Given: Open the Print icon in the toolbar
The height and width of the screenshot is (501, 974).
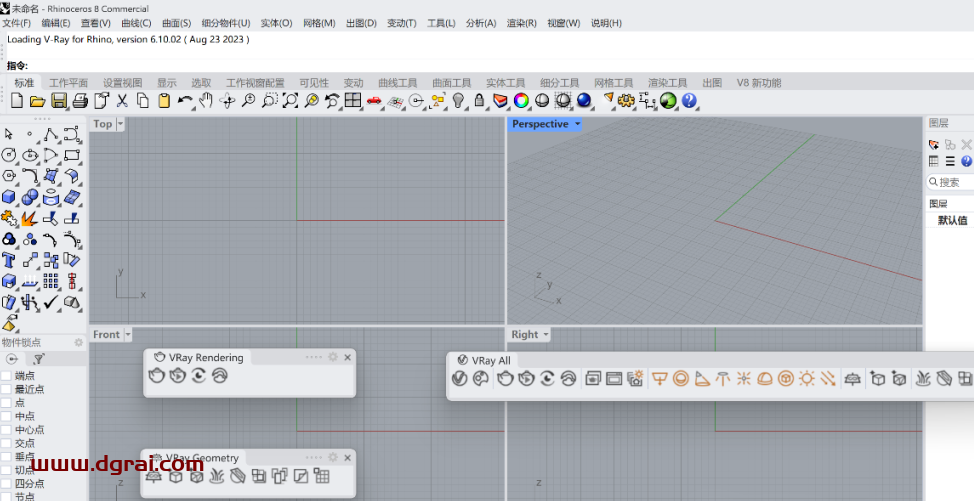Looking at the screenshot, I should point(80,101).
